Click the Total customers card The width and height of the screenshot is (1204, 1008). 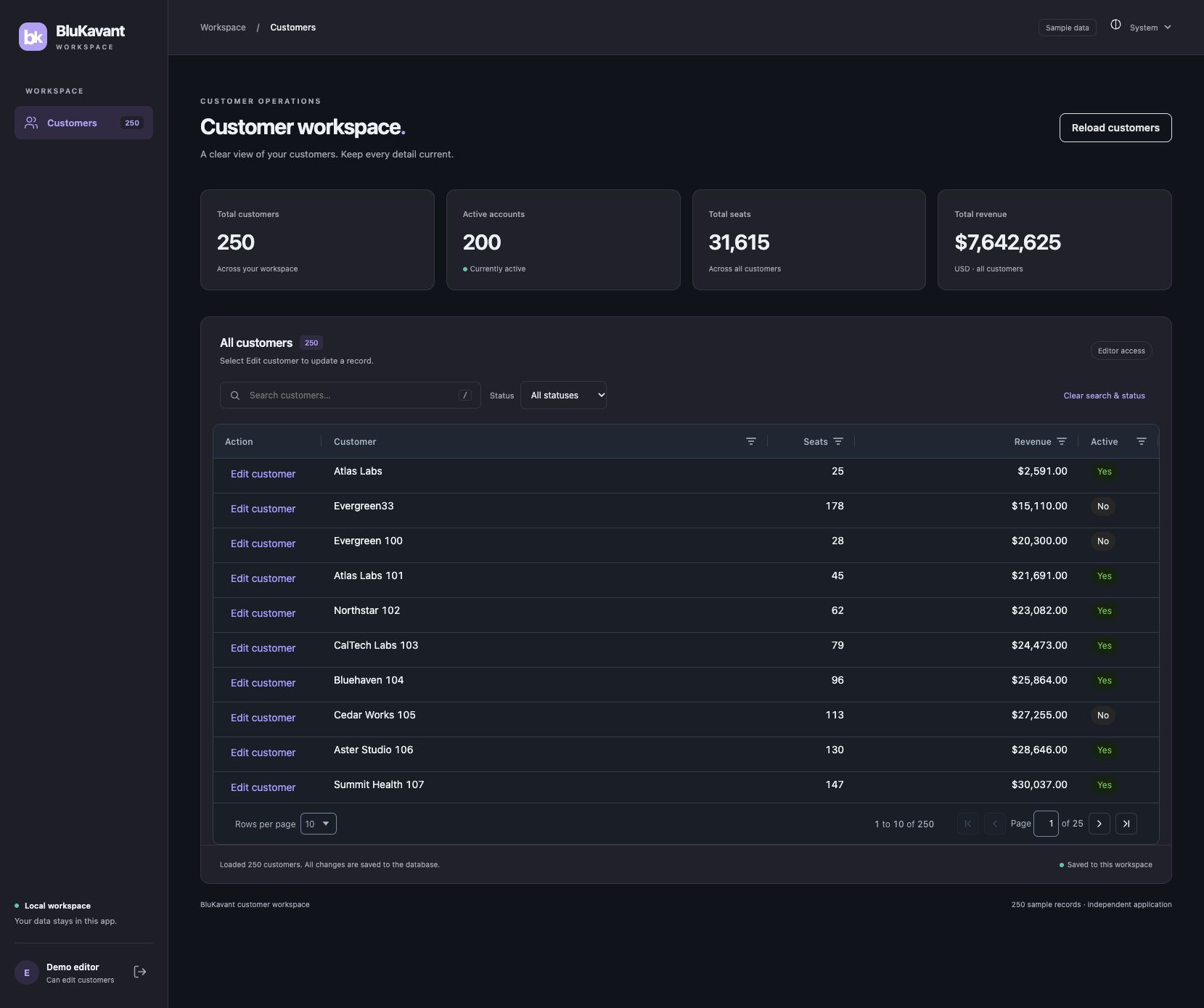click(317, 239)
